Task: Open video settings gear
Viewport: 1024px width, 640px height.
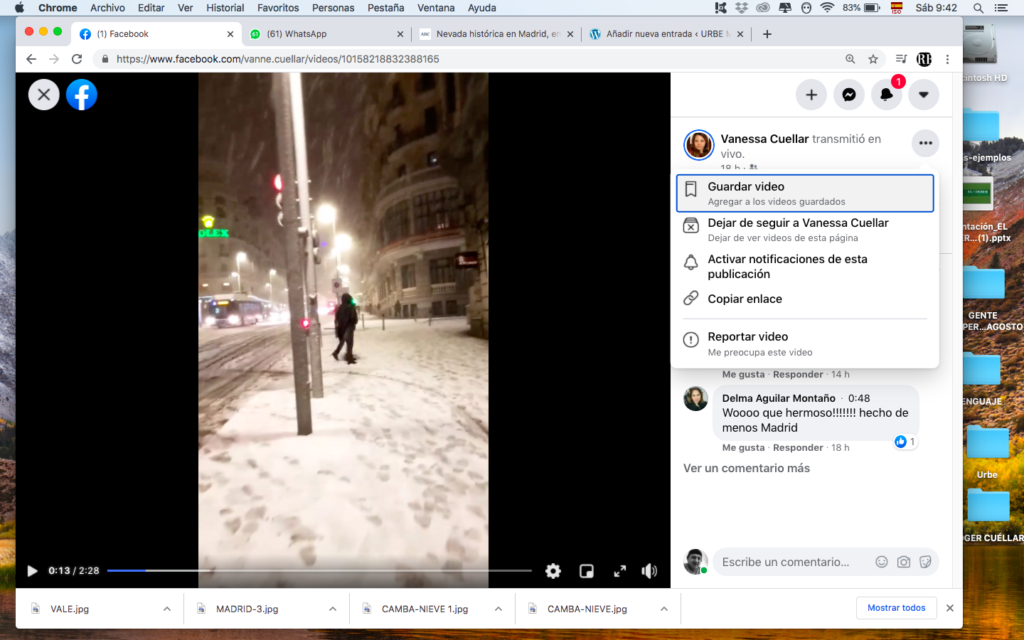Action: coord(553,571)
